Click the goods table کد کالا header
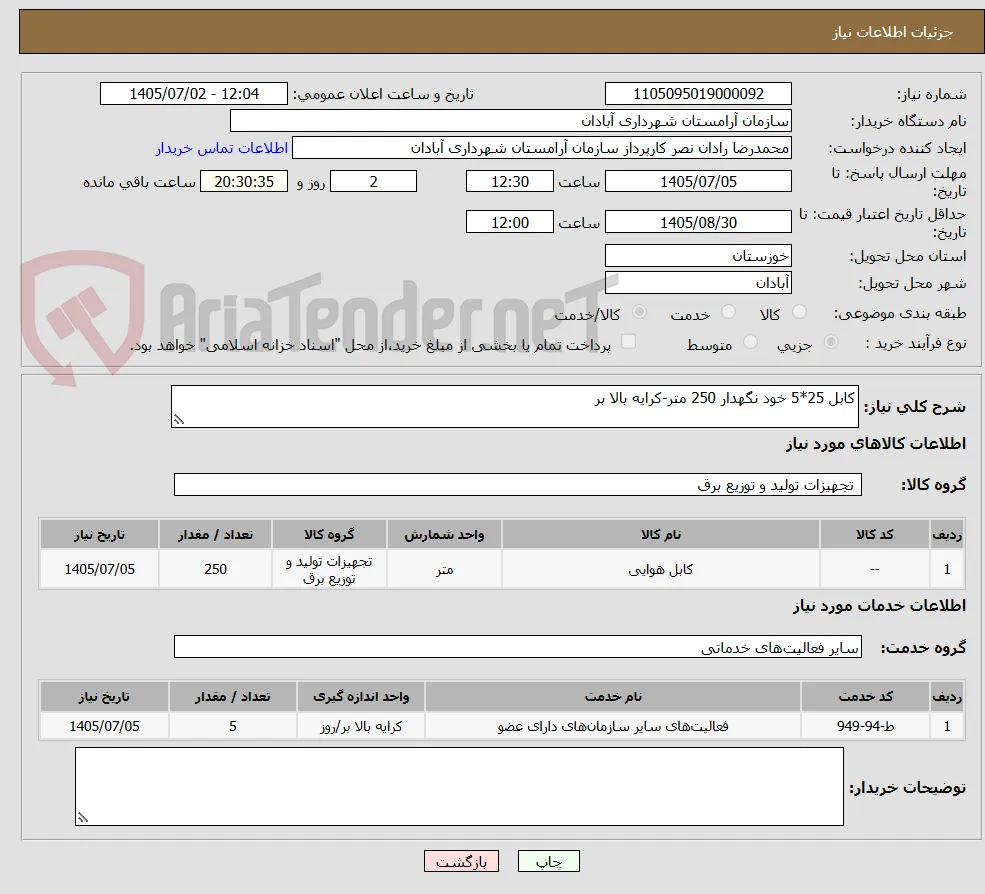This screenshot has width=985, height=894. click(875, 535)
